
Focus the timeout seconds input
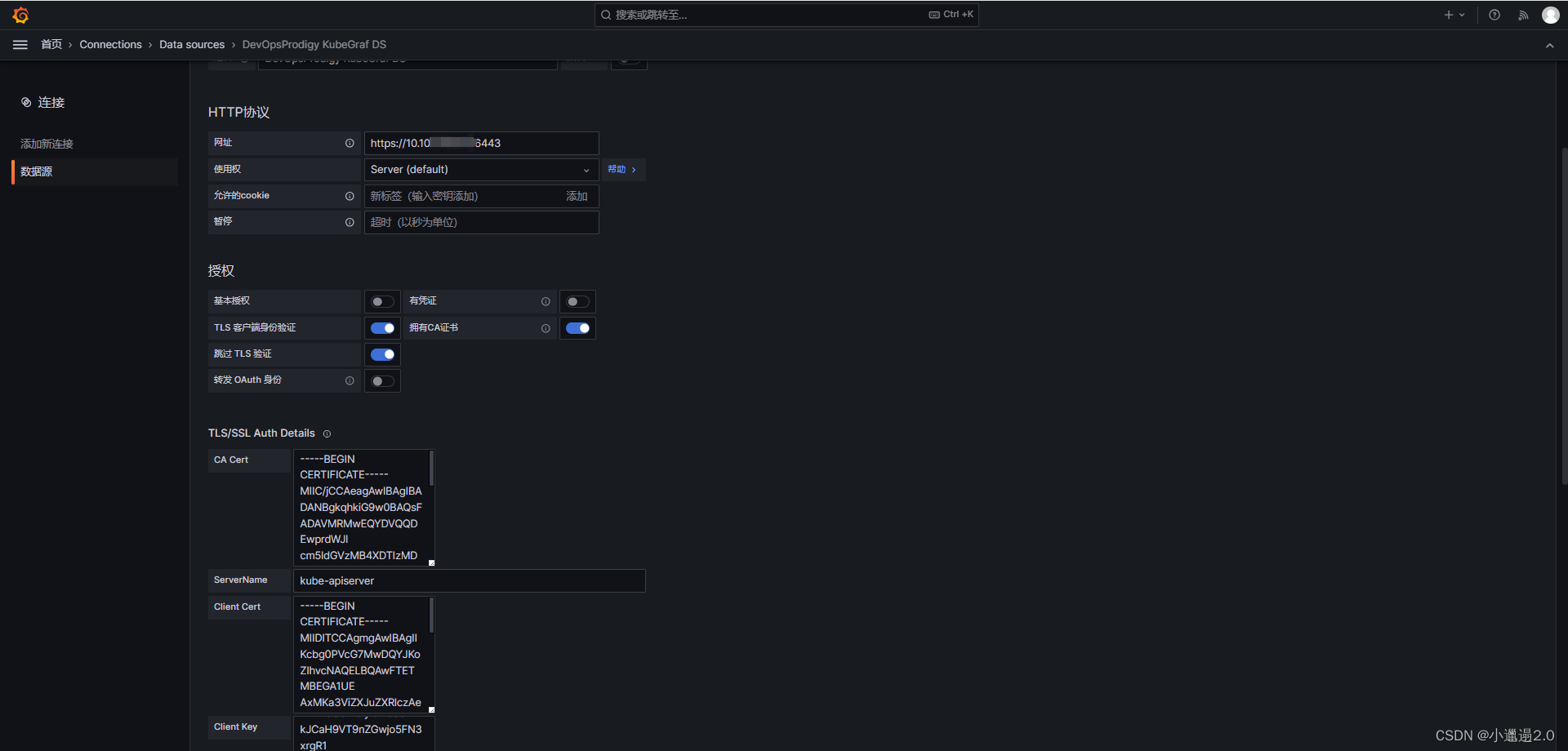481,222
